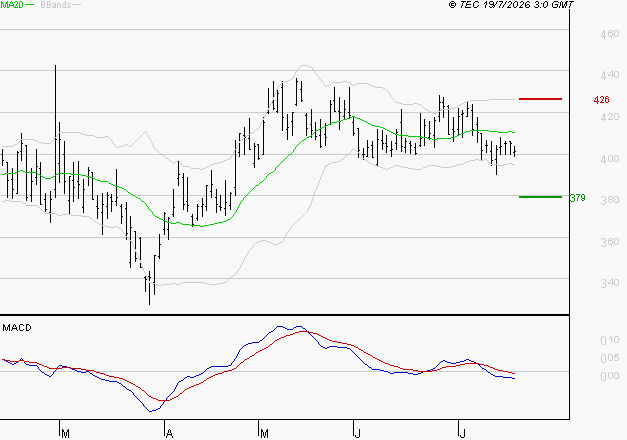Click the 380 price axis label
The image size is (627, 440).
tap(610, 200)
